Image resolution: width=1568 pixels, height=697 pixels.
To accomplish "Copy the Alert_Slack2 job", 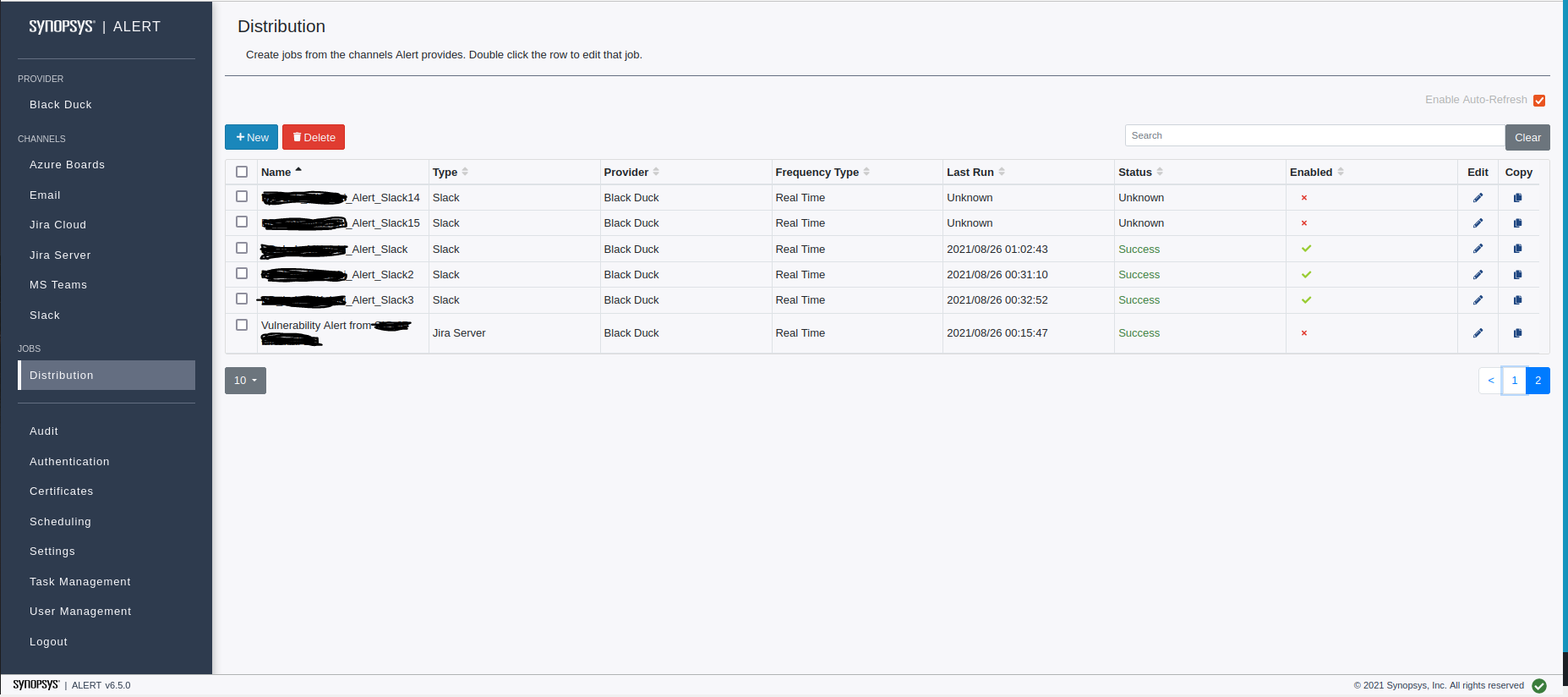I will (1518, 275).
